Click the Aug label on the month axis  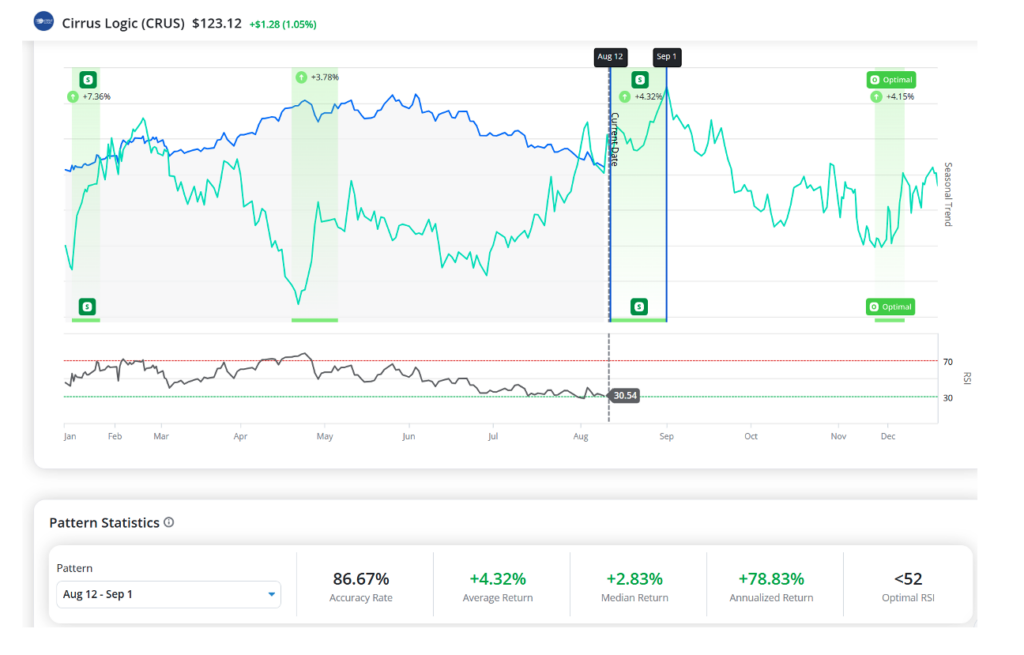581,436
